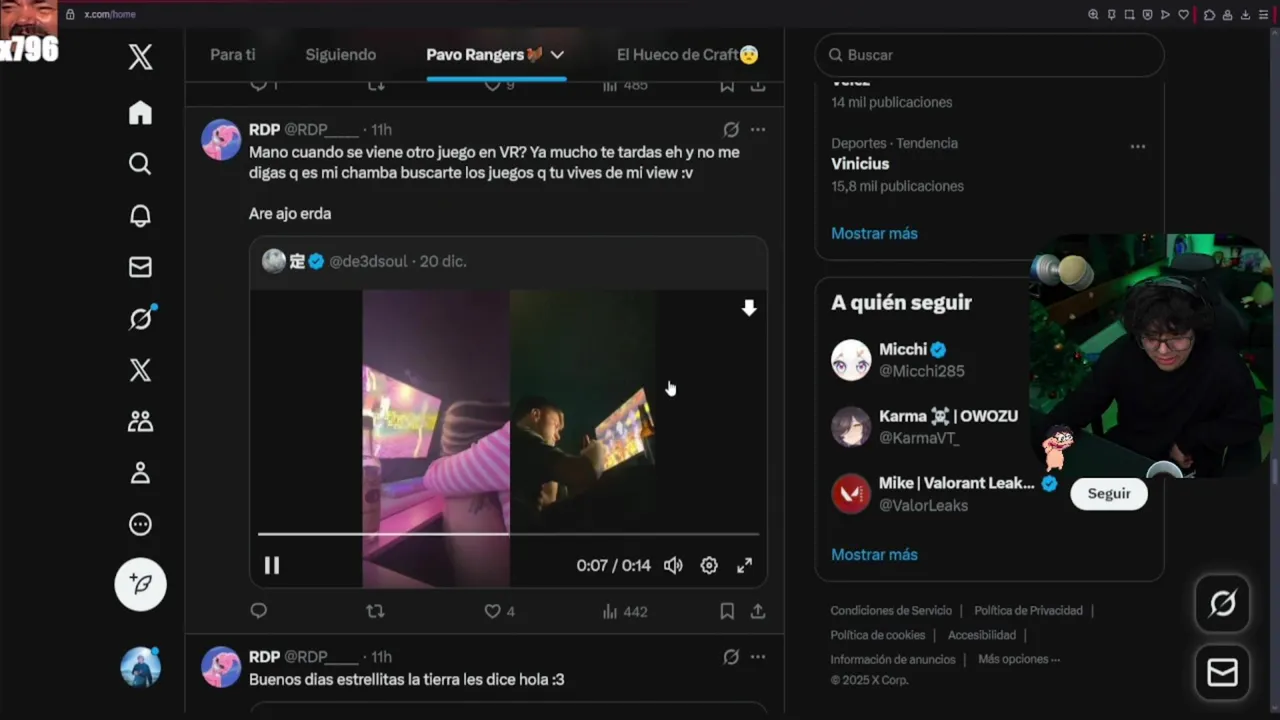Enter fullscreen on the video

(x=745, y=566)
